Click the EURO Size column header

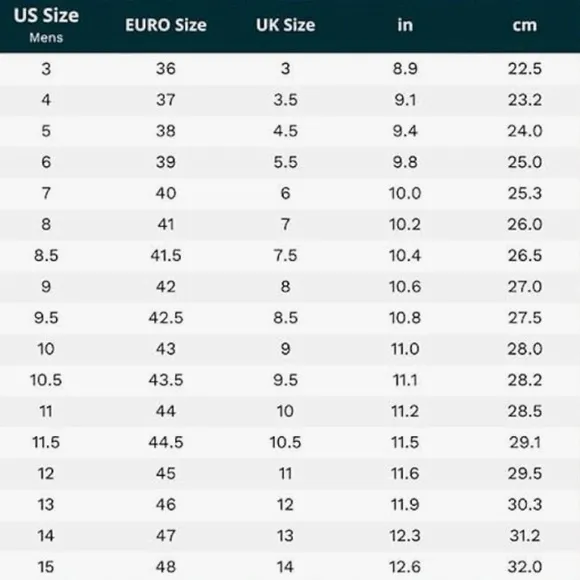tap(166, 25)
